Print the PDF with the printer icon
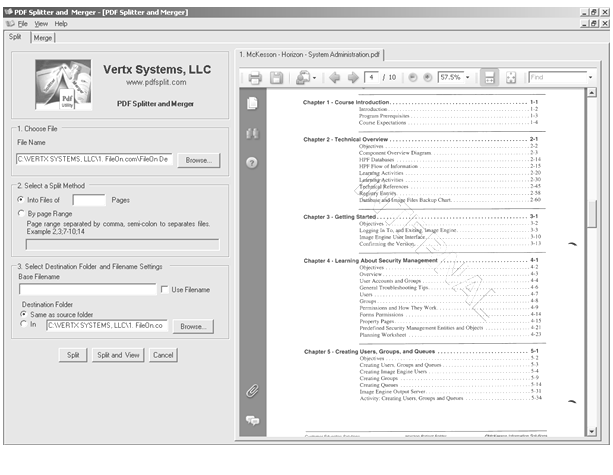613x475 pixels. click(255, 78)
